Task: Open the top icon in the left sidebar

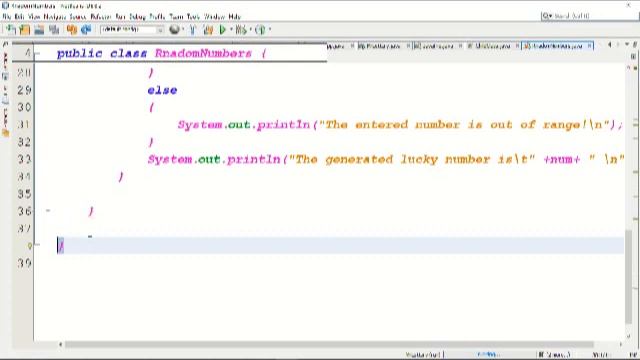Action: 5,44
